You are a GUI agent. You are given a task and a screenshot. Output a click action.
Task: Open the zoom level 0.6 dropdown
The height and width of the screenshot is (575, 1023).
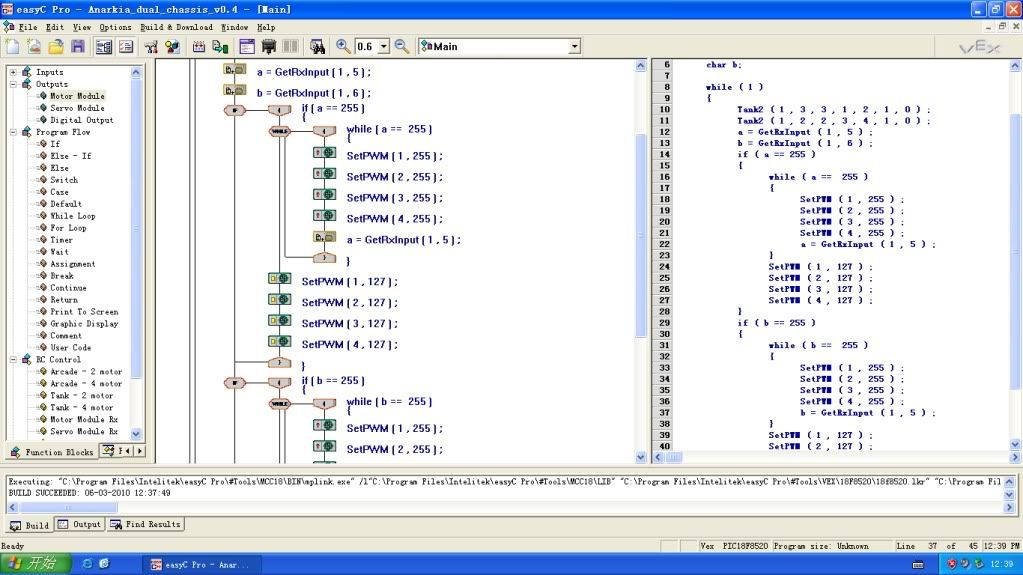[x=384, y=46]
